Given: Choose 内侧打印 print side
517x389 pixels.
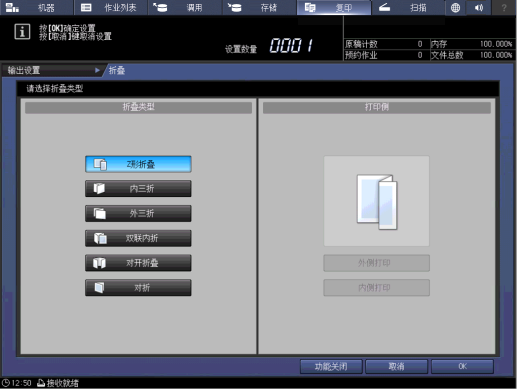Looking at the screenshot, I should (376, 288).
